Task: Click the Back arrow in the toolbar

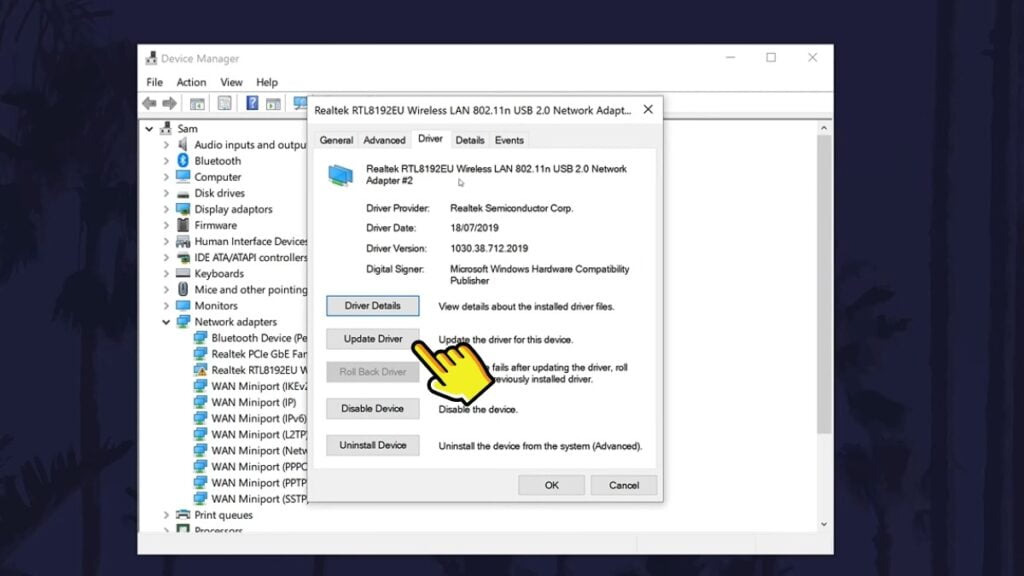Action: click(149, 103)
